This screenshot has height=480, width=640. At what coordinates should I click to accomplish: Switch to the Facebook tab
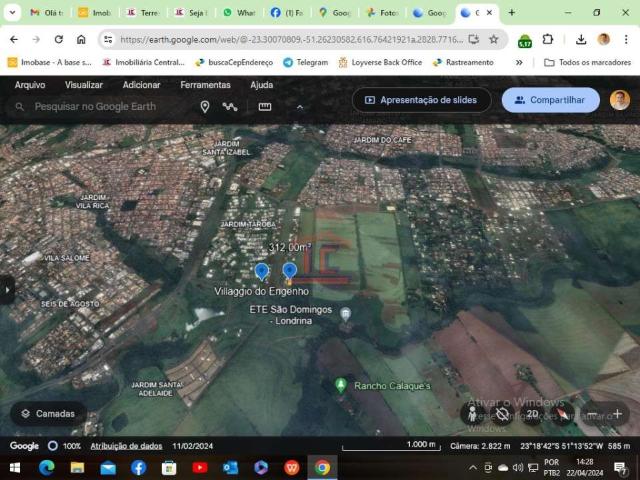[287, 13]
